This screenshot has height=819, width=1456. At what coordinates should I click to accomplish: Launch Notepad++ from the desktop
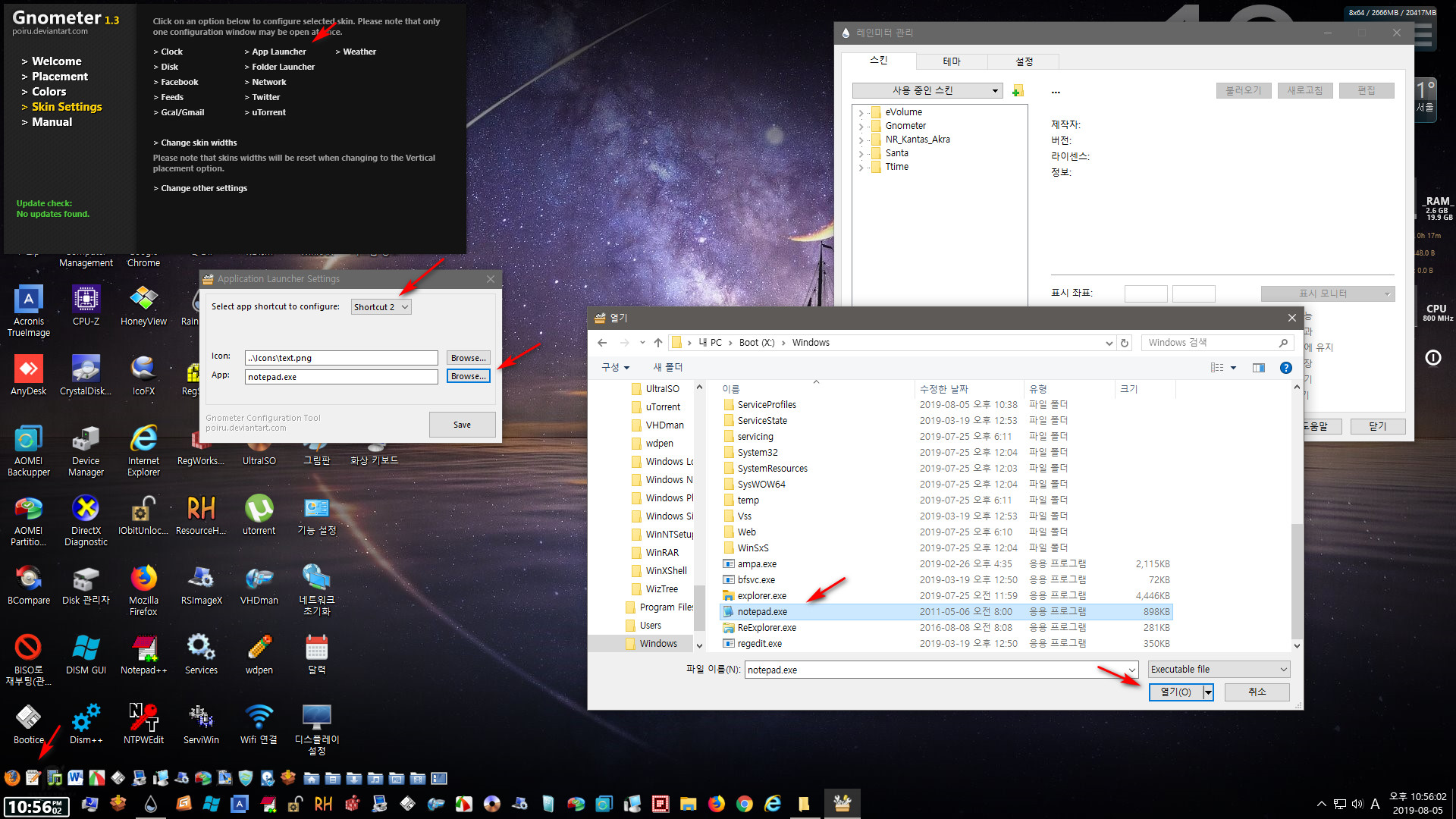point(143,654)
